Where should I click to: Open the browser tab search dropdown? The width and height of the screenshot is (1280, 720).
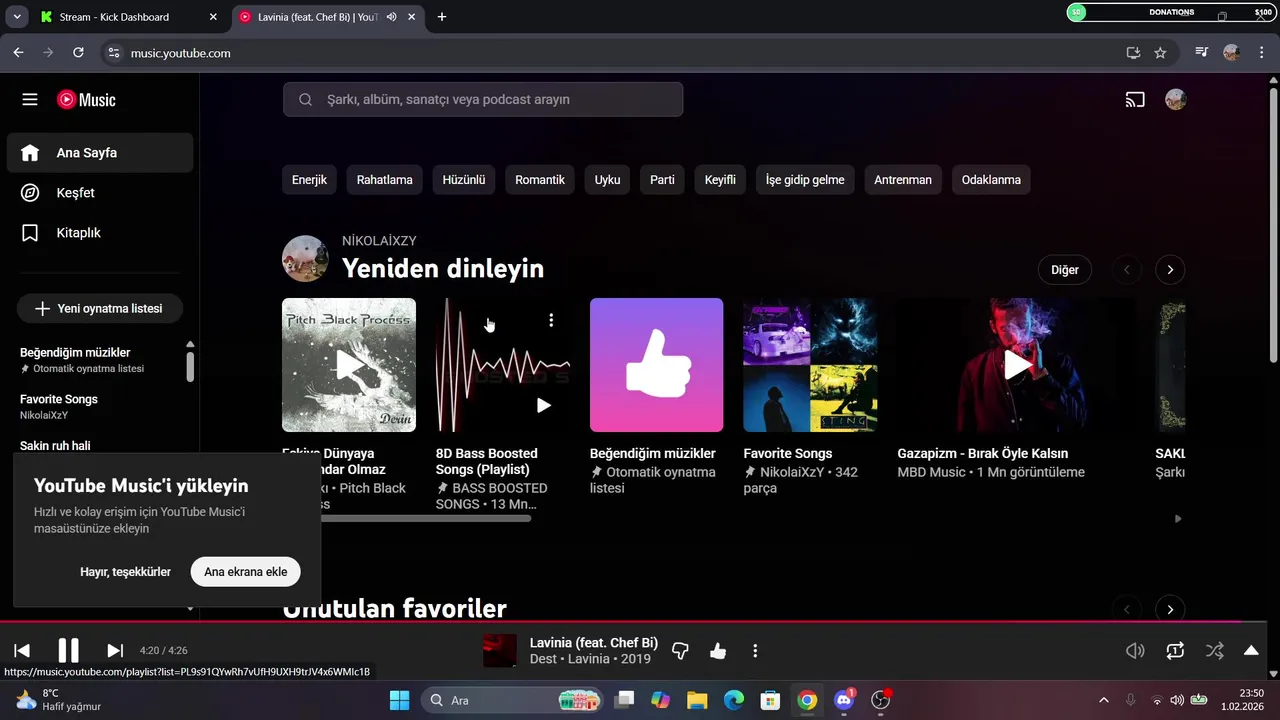[x=16, y=17]
